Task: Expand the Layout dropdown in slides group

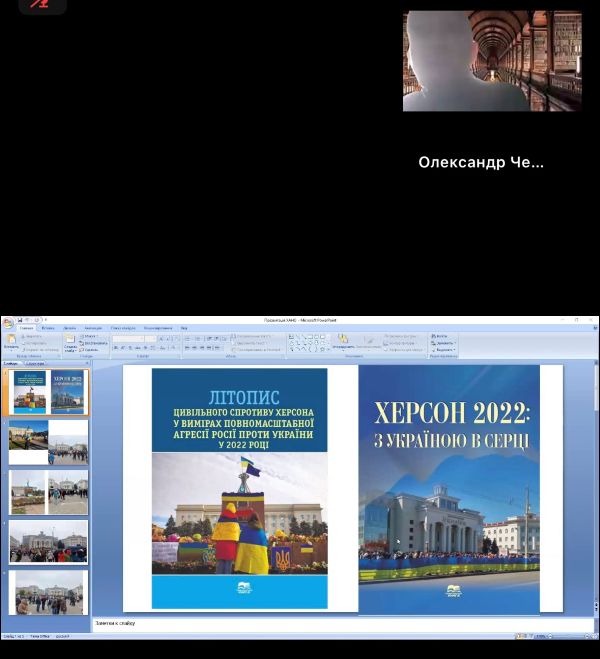Action: click(90, 336)
